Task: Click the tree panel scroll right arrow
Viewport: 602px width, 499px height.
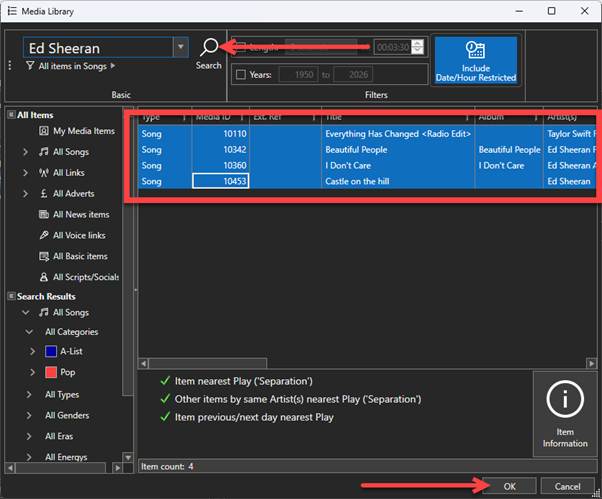Action: tap(117, 468)
